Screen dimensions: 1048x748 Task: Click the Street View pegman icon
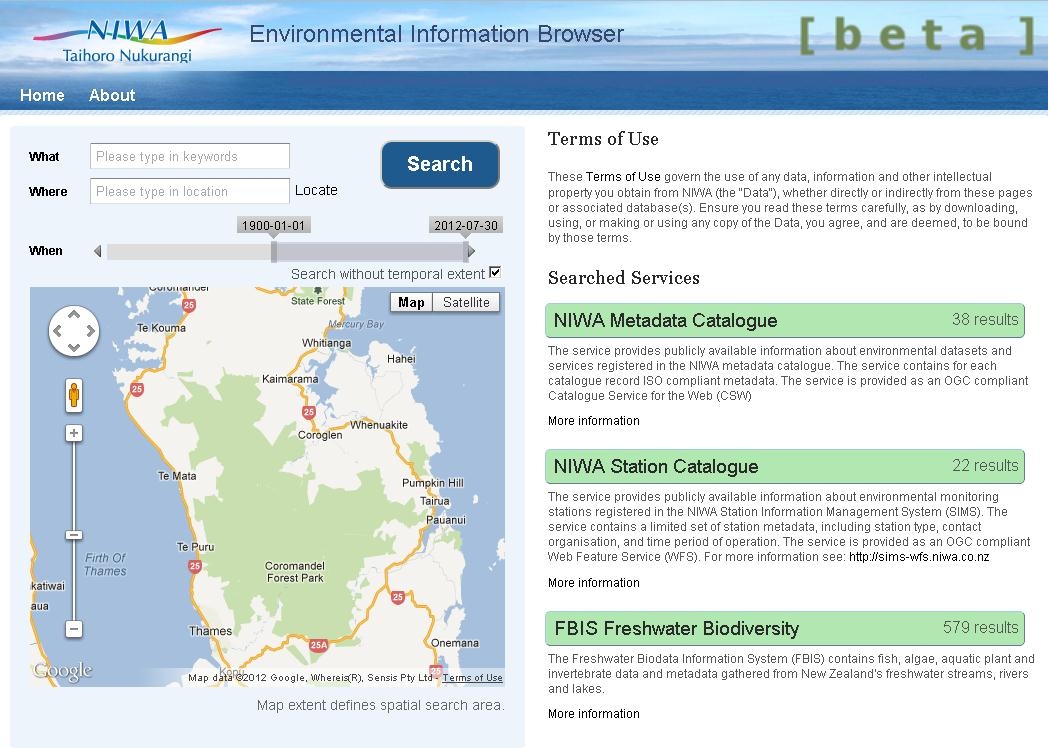[74, 395]
